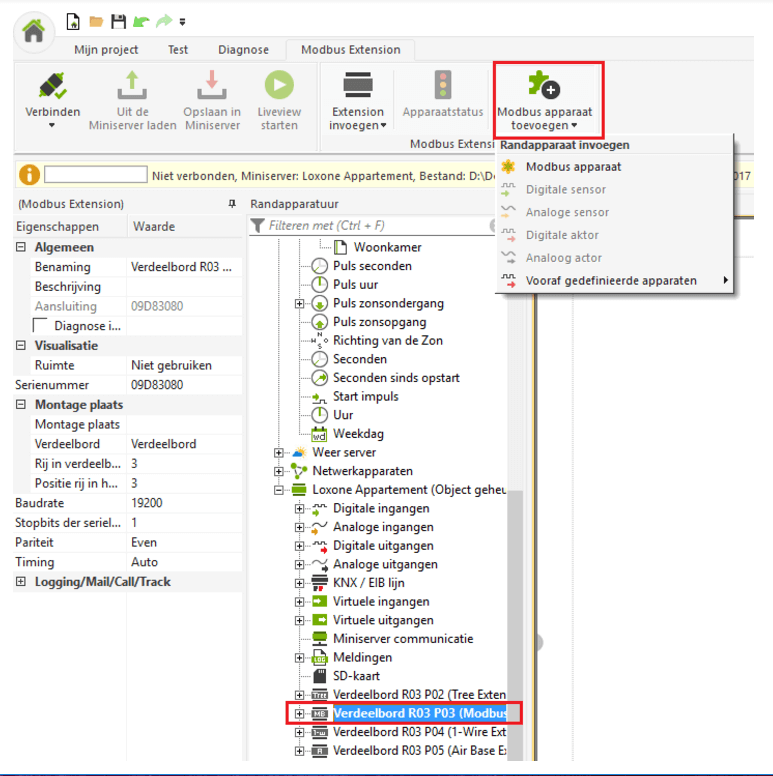
Task: Toggle the Diagnose checkbox in properties
Action: 40,326
